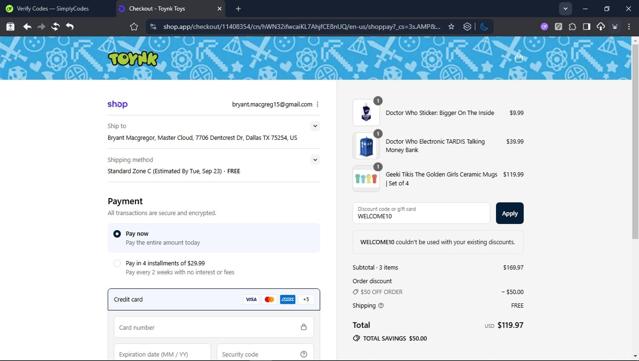Open a new browser tab
Viewport: 639px width, 361px height.
click(238, 9)
